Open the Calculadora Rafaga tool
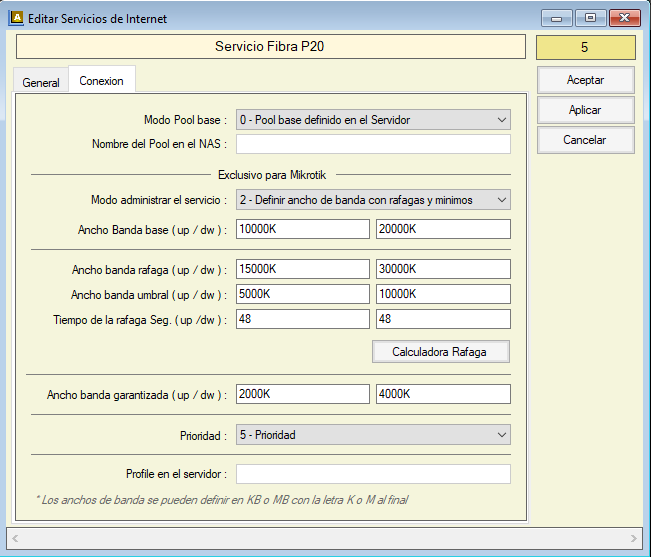This screenshot has height=557, width=651. pos(441,352)
